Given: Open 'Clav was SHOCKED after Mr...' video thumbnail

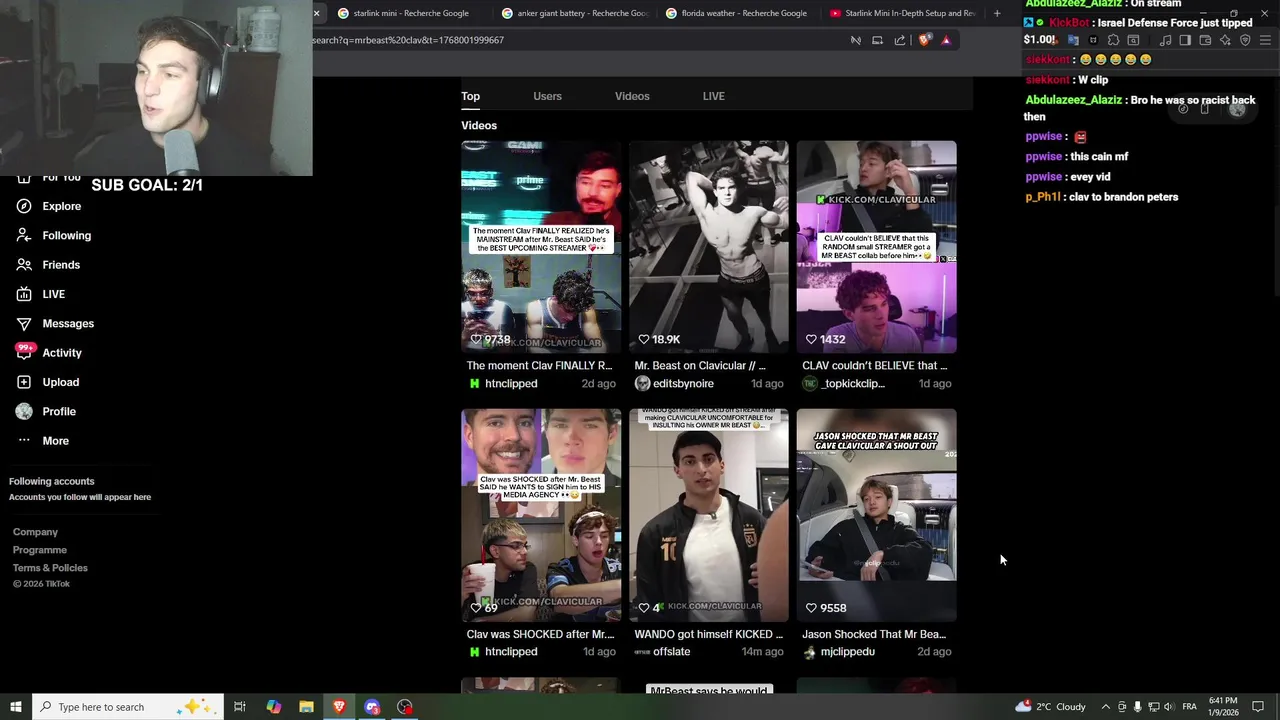Looking at the screenshot, I should [x=541, y=515].
